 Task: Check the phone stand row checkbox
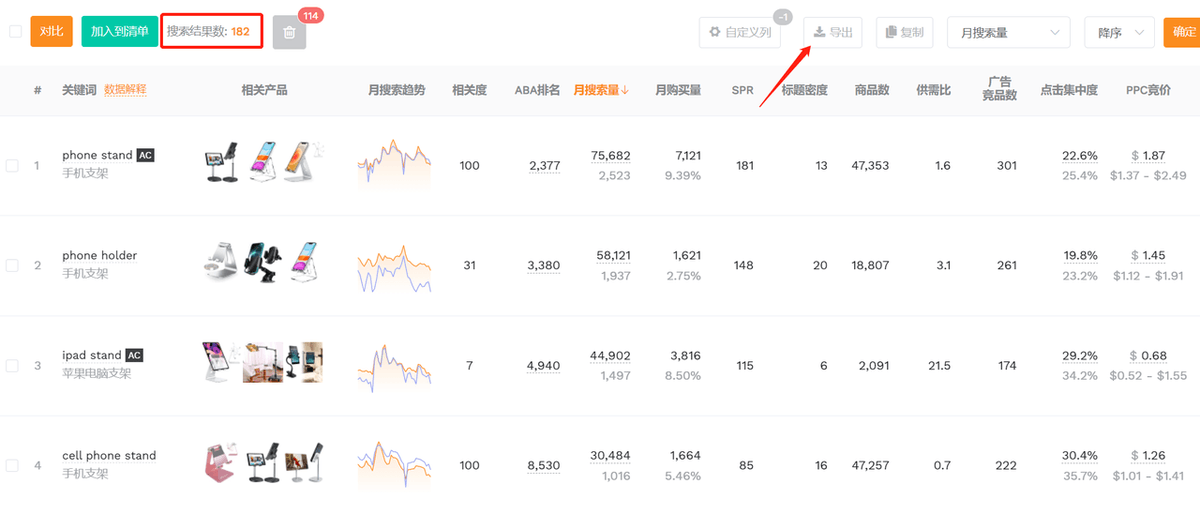pyautogui.click(x=12, y=165)
